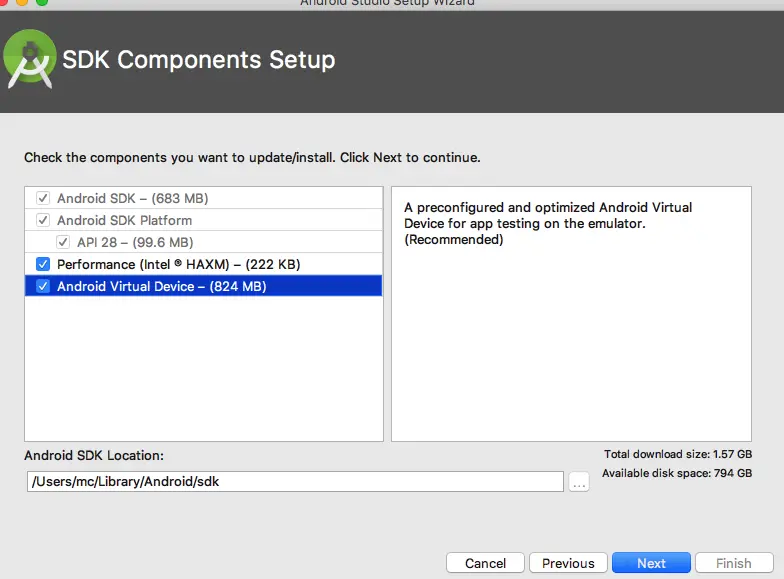Toggle the Android SDK Platform checkbox
The image size is (784, 579).
click(x=43, y=220)
